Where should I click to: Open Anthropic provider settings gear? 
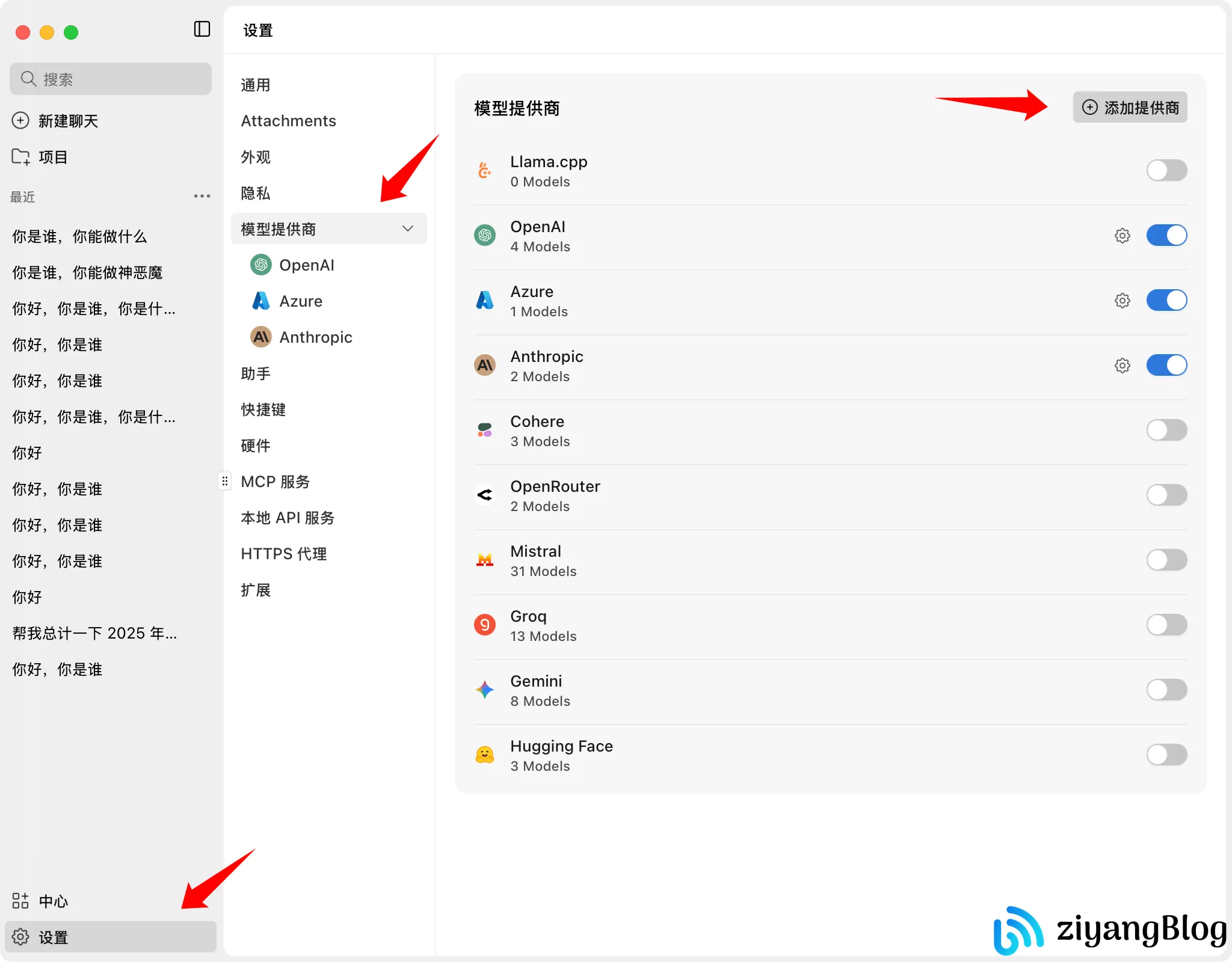[x=1123, y=365]
